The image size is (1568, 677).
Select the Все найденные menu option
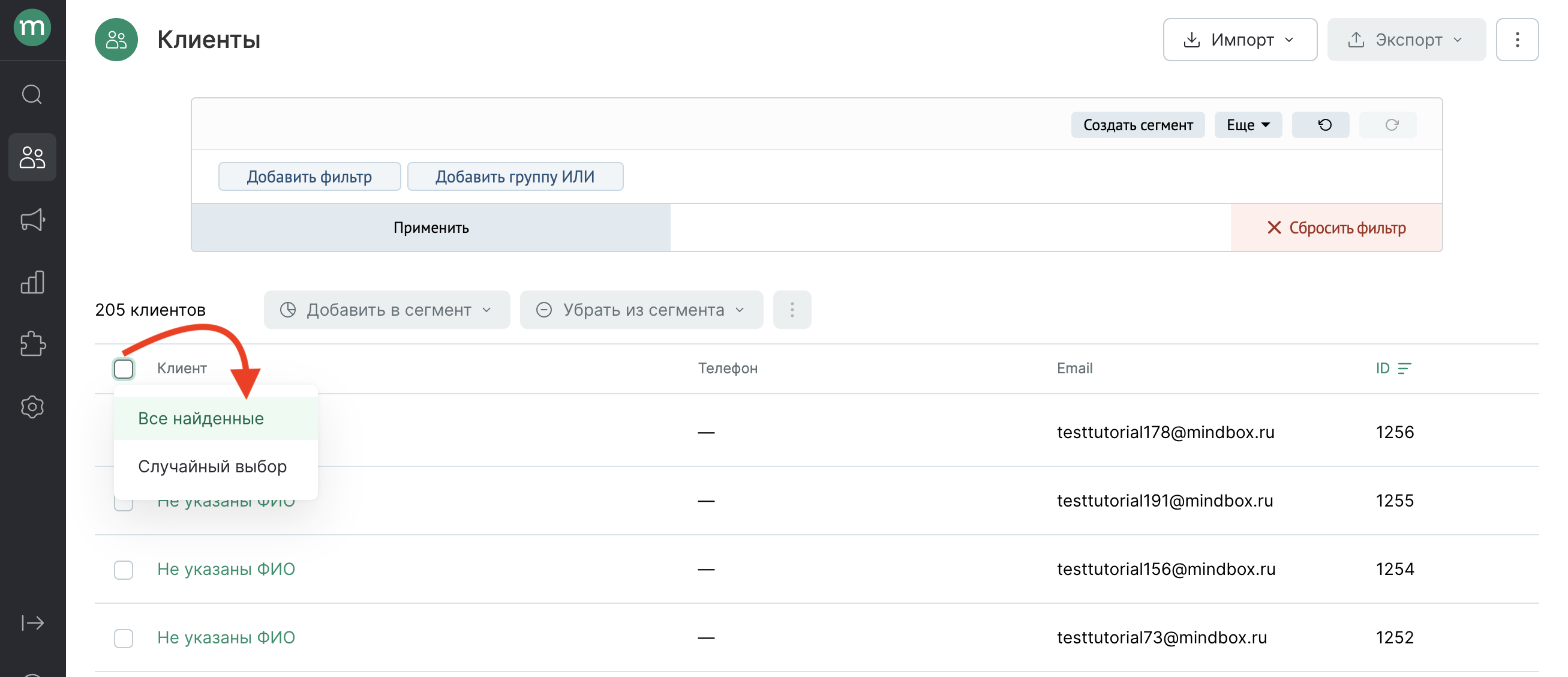tap(215, 418)
